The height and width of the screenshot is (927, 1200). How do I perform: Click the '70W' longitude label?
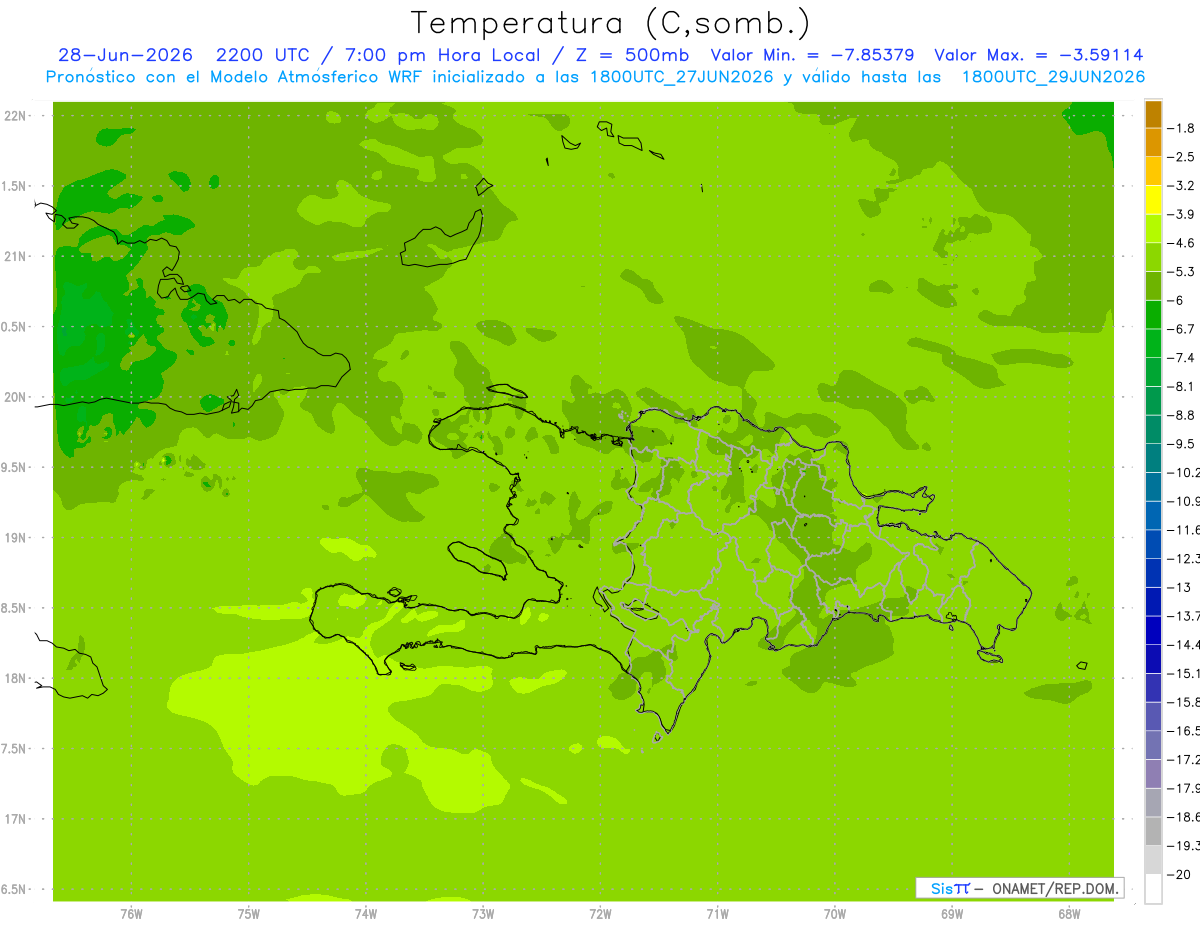pyautogui.click(x=835, y=914)
